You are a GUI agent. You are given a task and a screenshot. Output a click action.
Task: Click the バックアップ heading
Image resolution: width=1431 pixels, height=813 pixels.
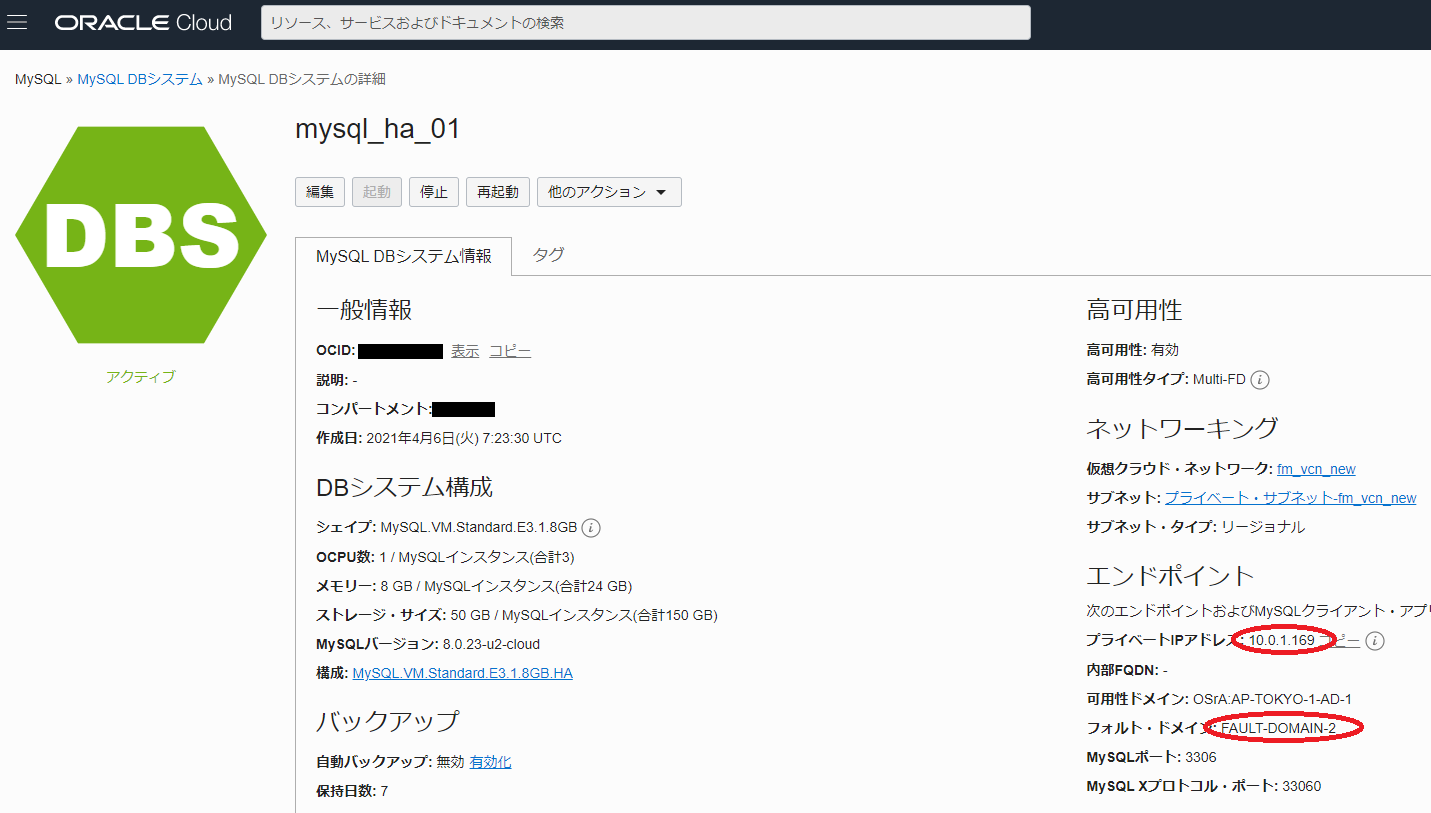pyautogui.click(x=388, y=721)
